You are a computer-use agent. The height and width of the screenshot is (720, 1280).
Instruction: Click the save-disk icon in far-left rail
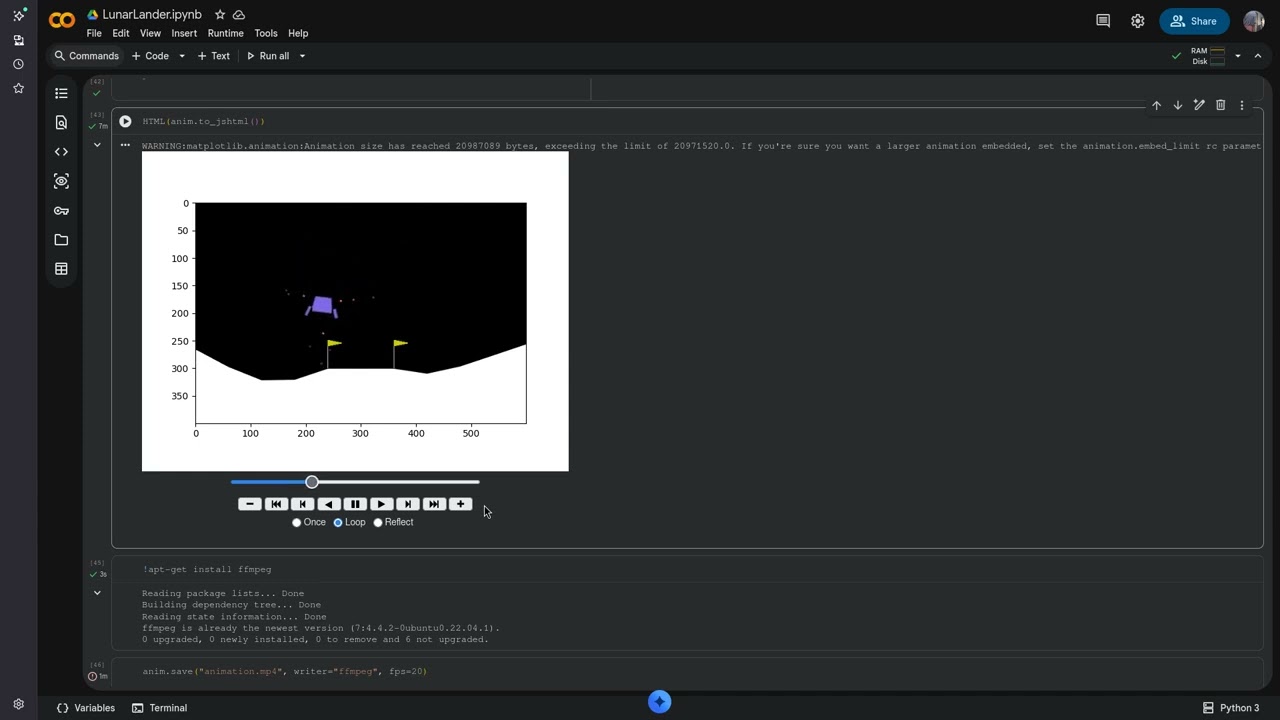[x=18, y=40]
